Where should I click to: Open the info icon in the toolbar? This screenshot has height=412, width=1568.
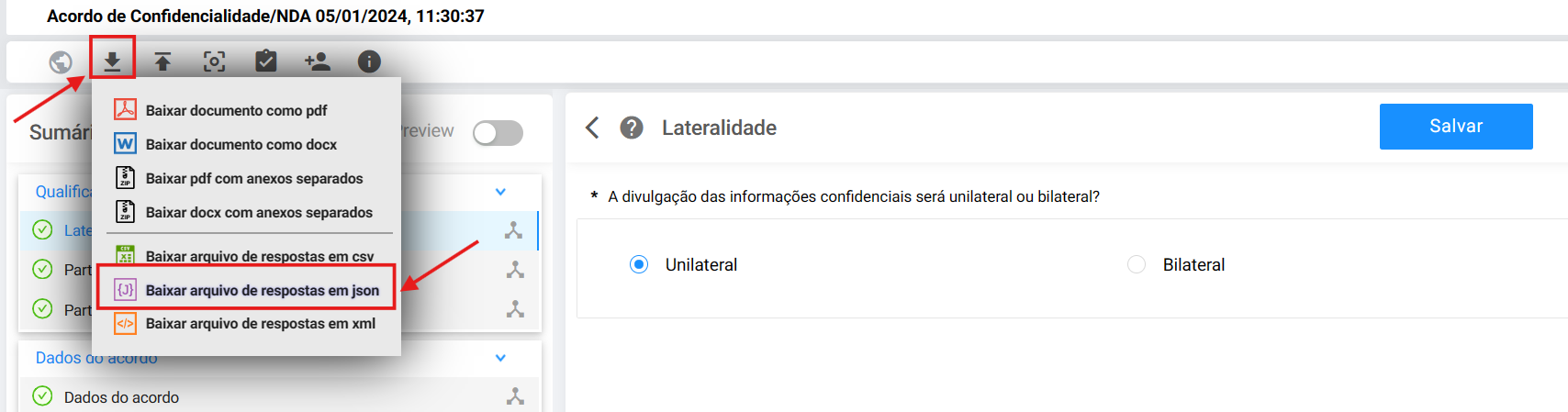pos(369,61)
